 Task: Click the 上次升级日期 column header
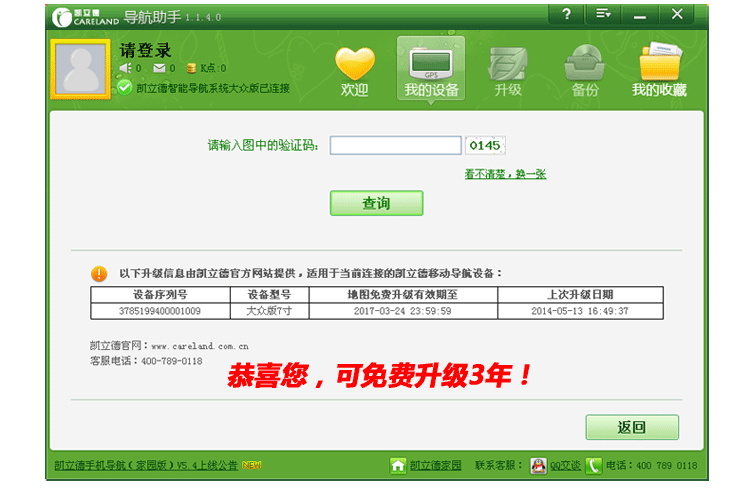tap(580, 295)
